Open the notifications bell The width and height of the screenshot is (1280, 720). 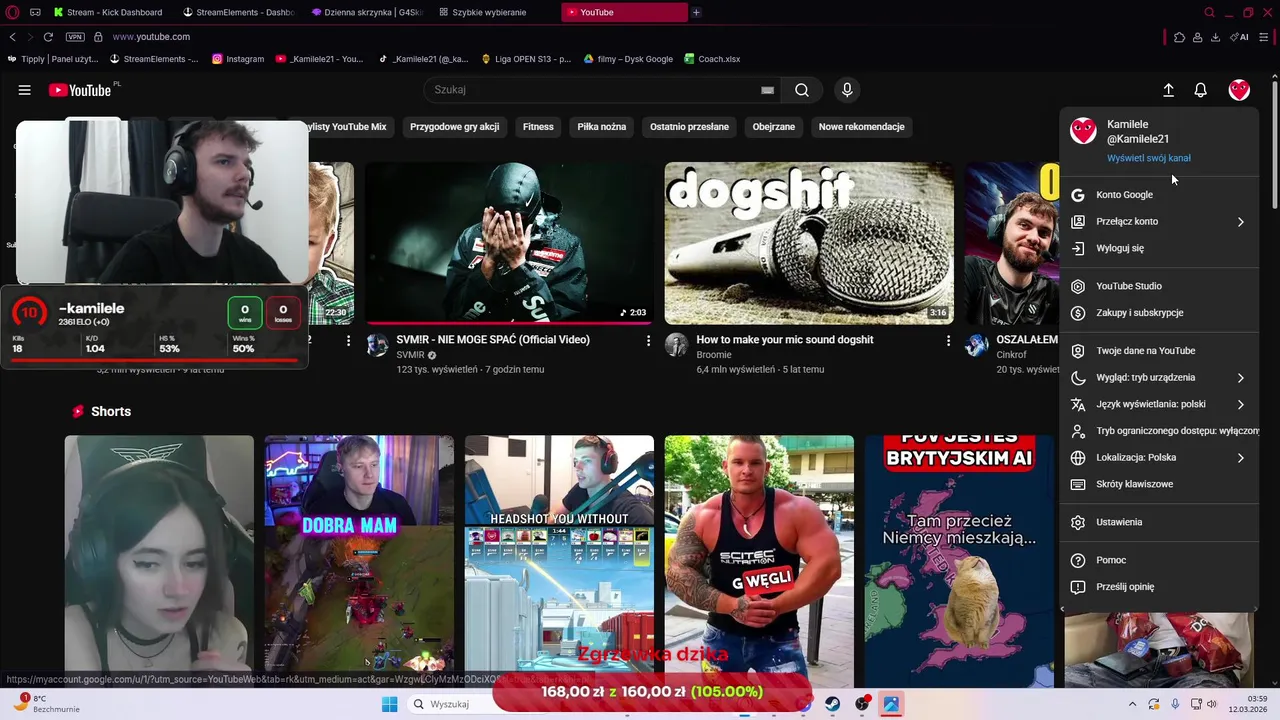point(1201,90)
